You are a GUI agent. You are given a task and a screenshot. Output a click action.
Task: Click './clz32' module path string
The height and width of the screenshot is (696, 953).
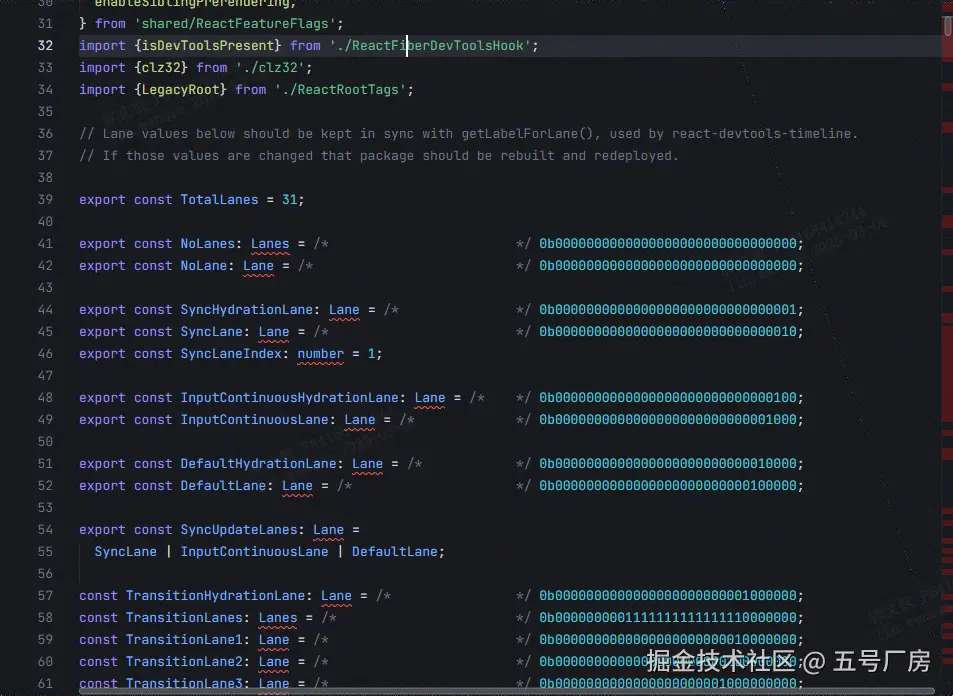pyautogui.click(x=270, y=67)
